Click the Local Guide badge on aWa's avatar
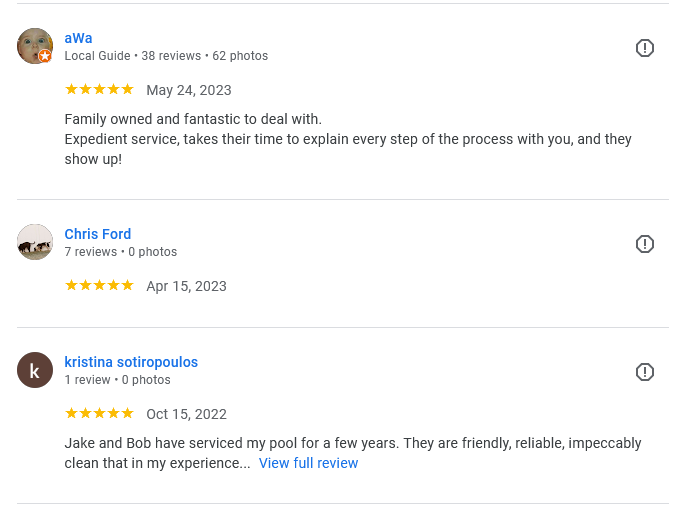The width and height of the screenshot is (686, 505). click(45, 57)
